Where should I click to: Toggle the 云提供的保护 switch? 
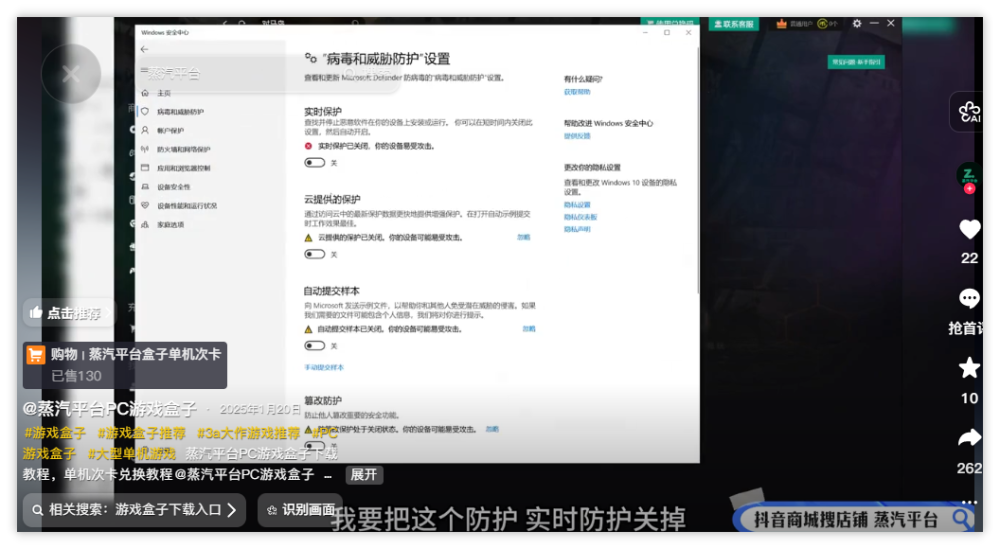(314, 254)
